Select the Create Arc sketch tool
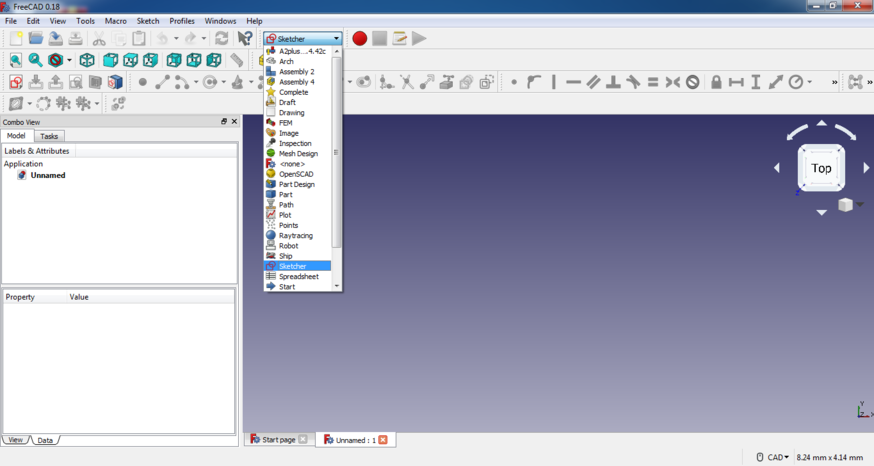This screenshot has width=874, height=466. click(x=182, y=82)
